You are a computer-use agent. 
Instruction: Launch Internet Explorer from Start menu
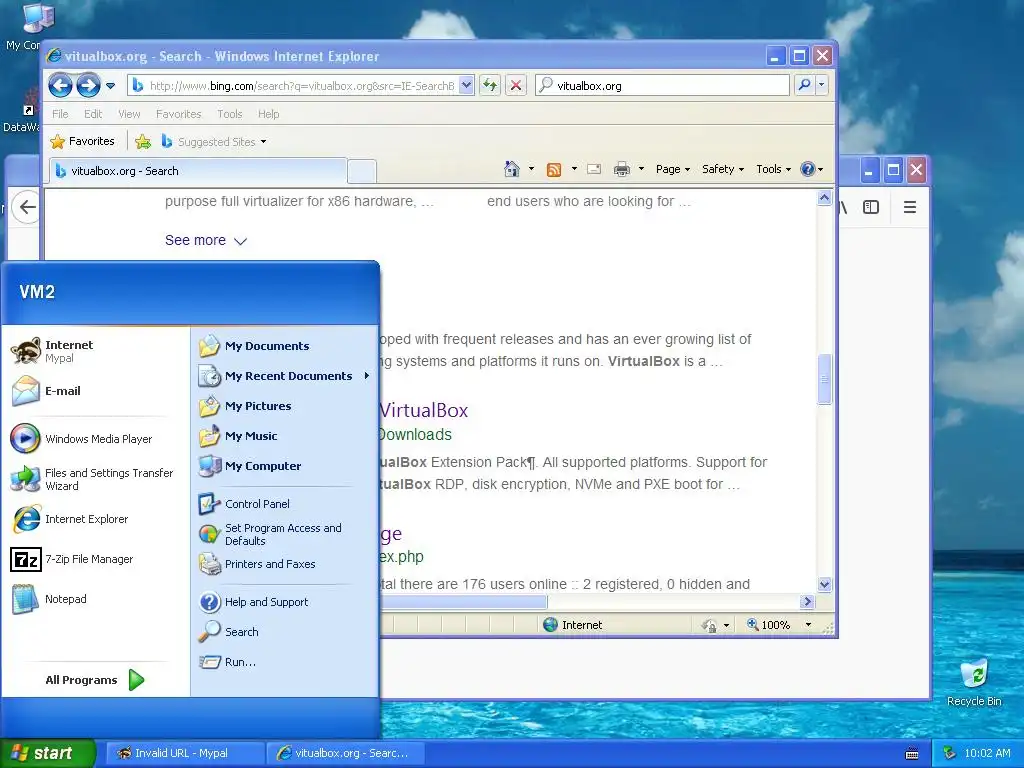click(97, 519)
